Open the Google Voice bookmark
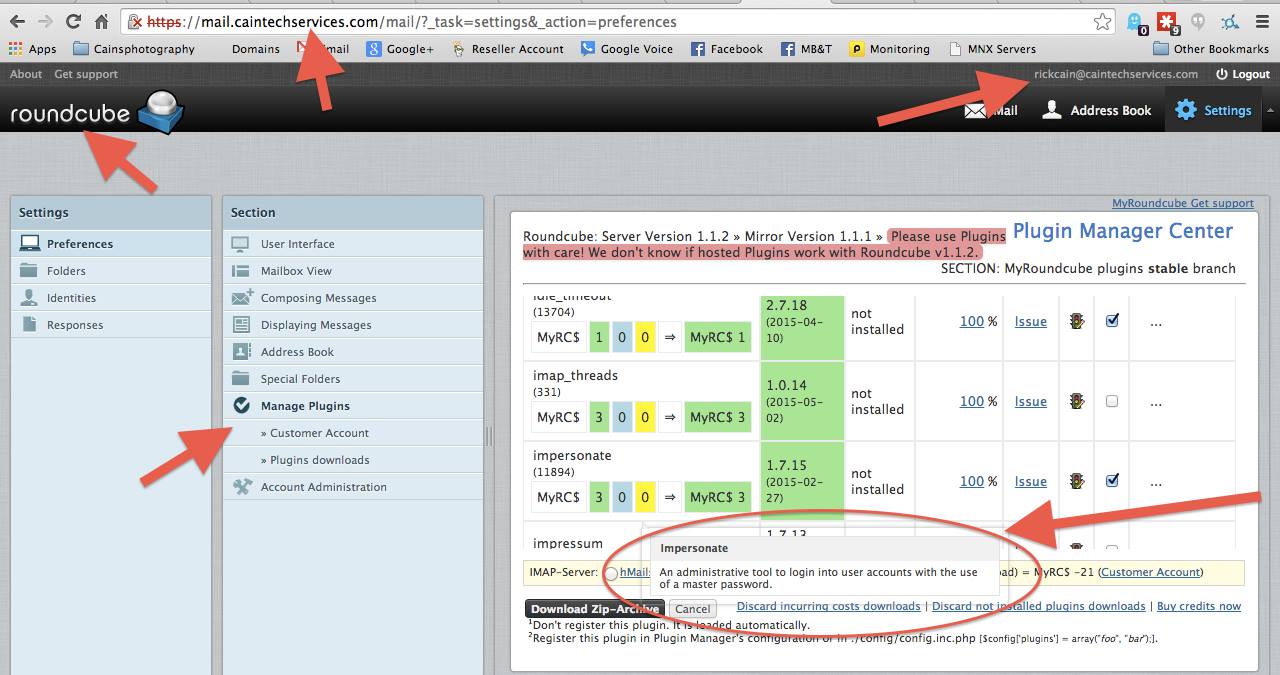This screenshot has width=1280, height=675. 626,49
